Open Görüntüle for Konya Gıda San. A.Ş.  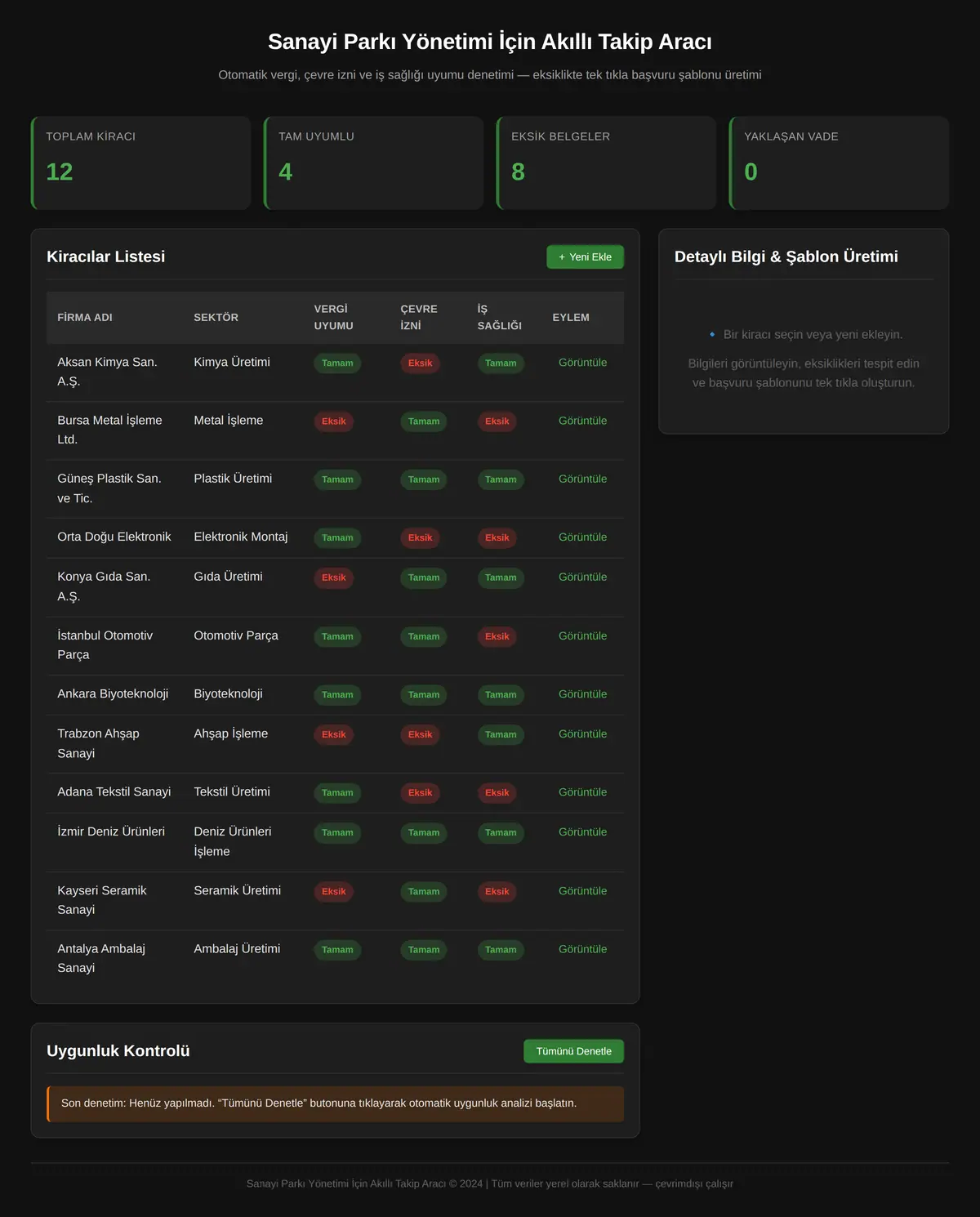(x=582, y=577)
